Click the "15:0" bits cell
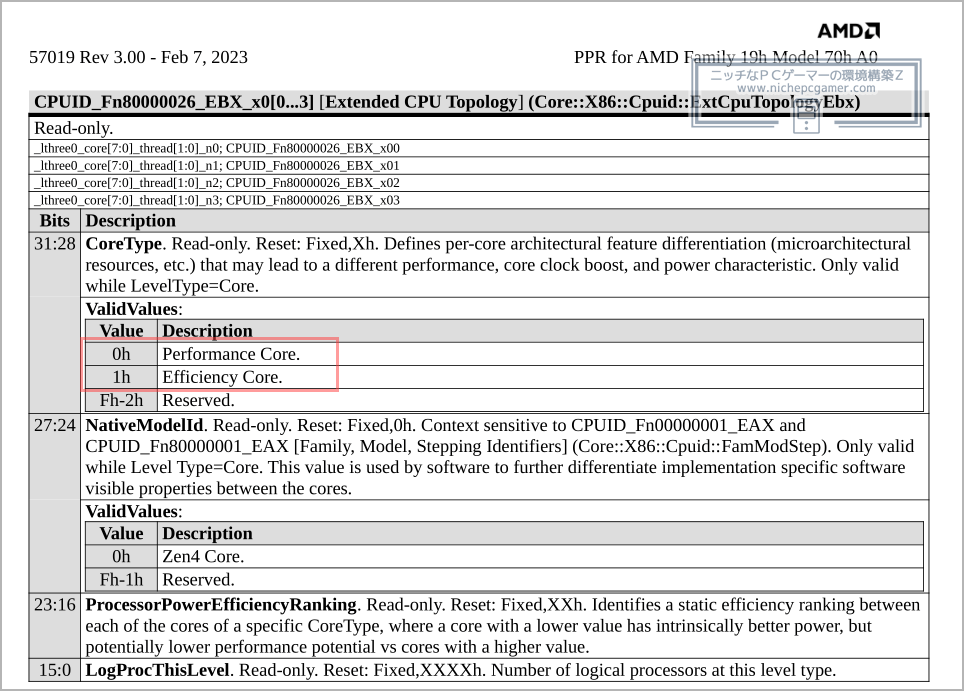 (x=55, y=670)
